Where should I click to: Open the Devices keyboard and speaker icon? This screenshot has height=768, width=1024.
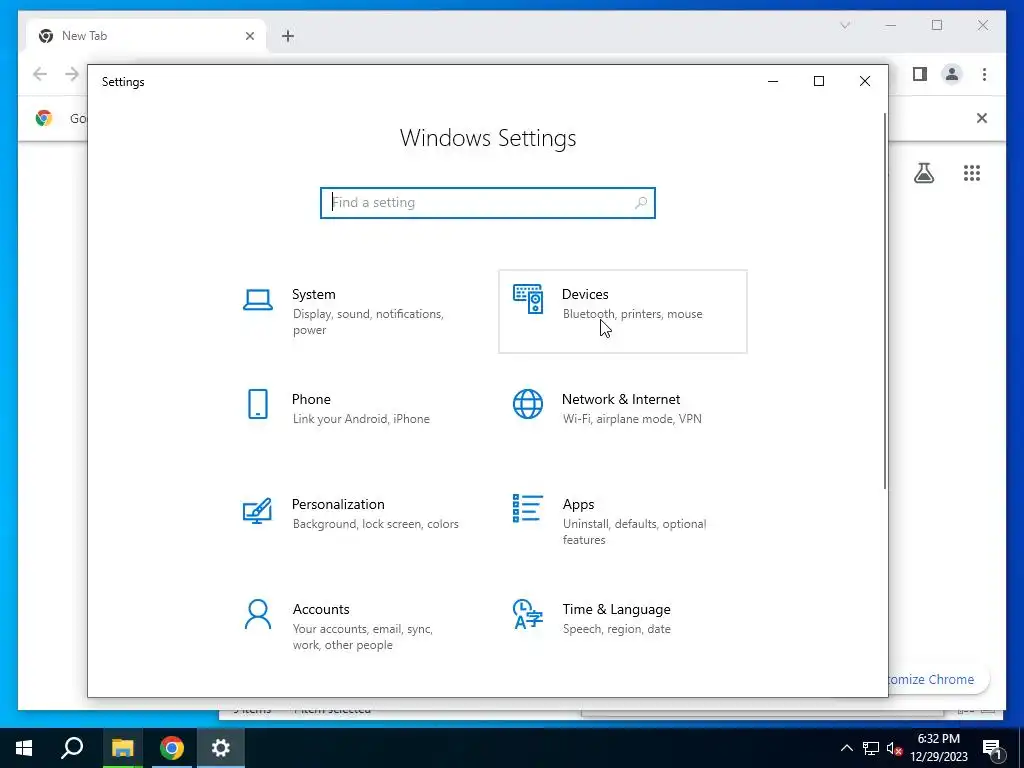(528, 300)
